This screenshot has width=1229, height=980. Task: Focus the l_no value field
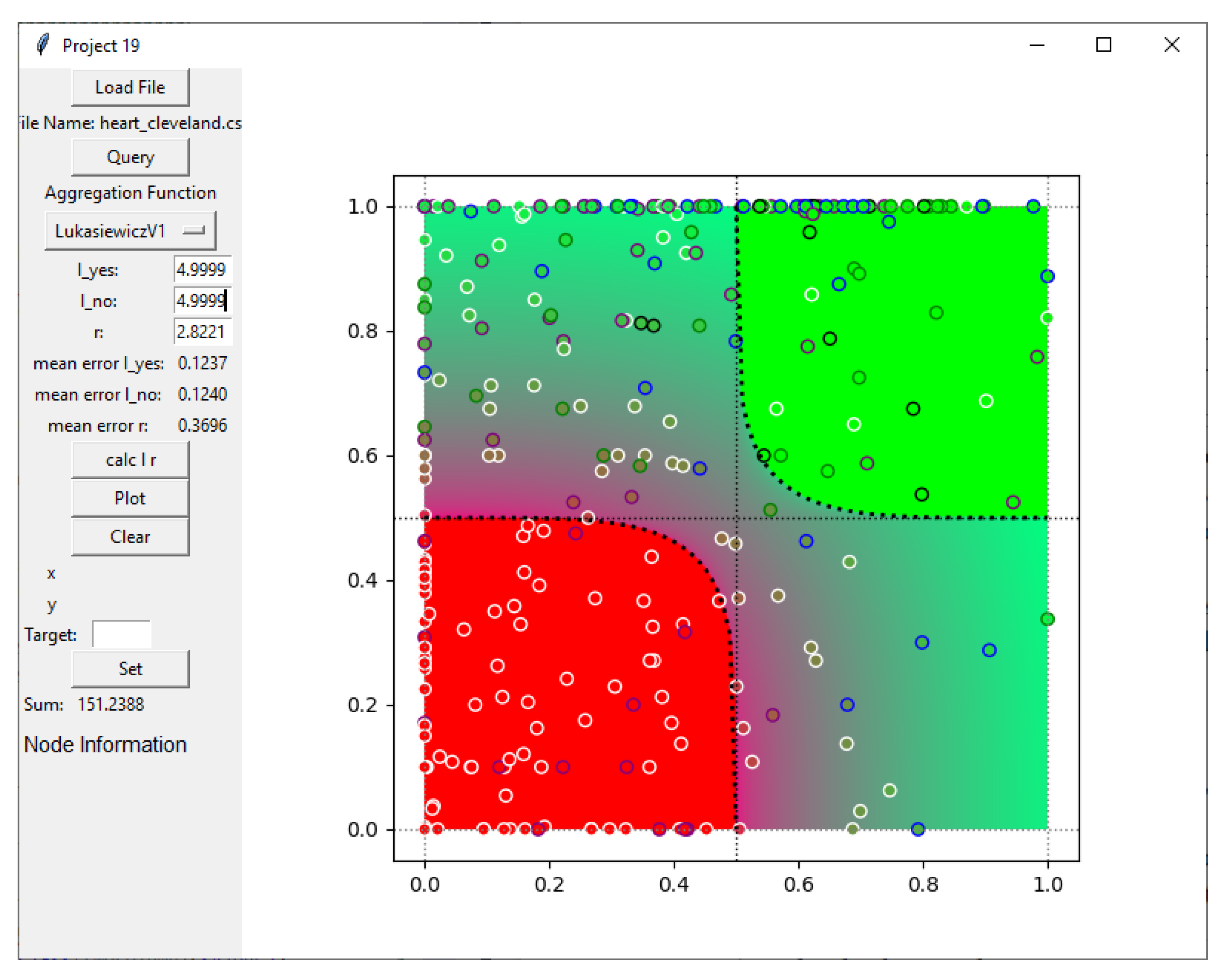coord(202,301)
